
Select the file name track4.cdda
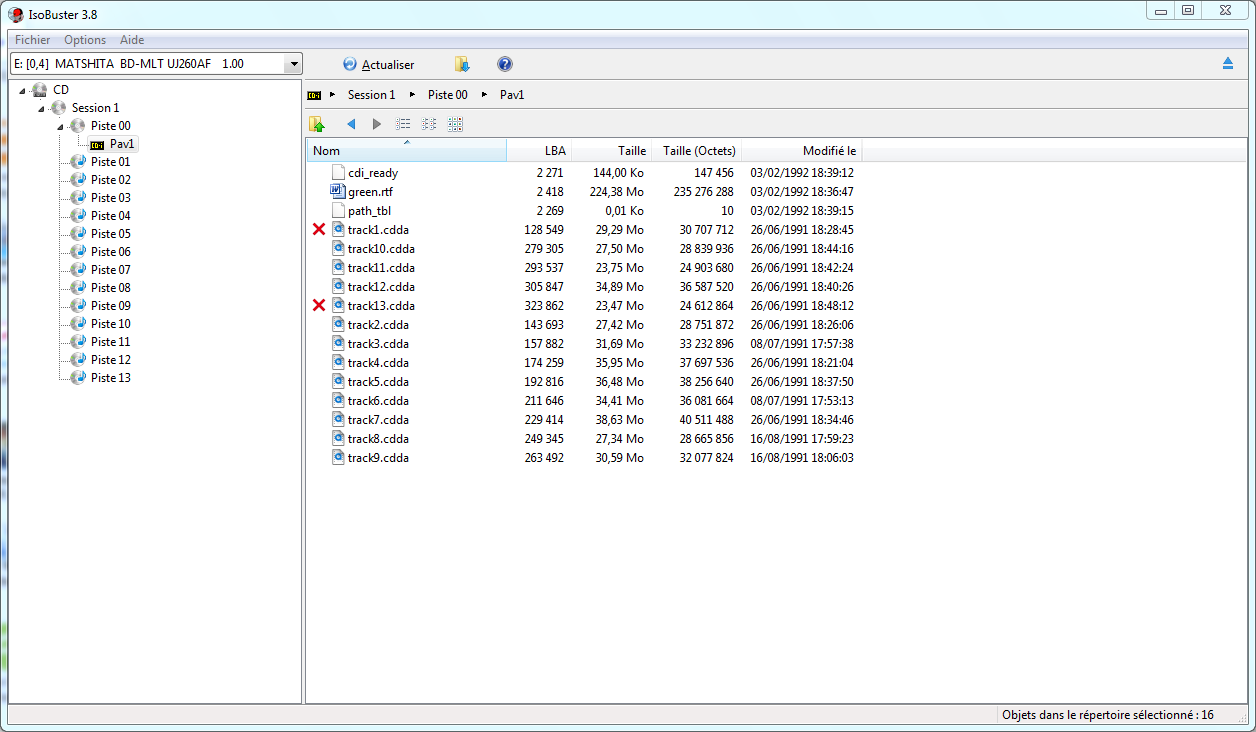click(x=378, y=363)
